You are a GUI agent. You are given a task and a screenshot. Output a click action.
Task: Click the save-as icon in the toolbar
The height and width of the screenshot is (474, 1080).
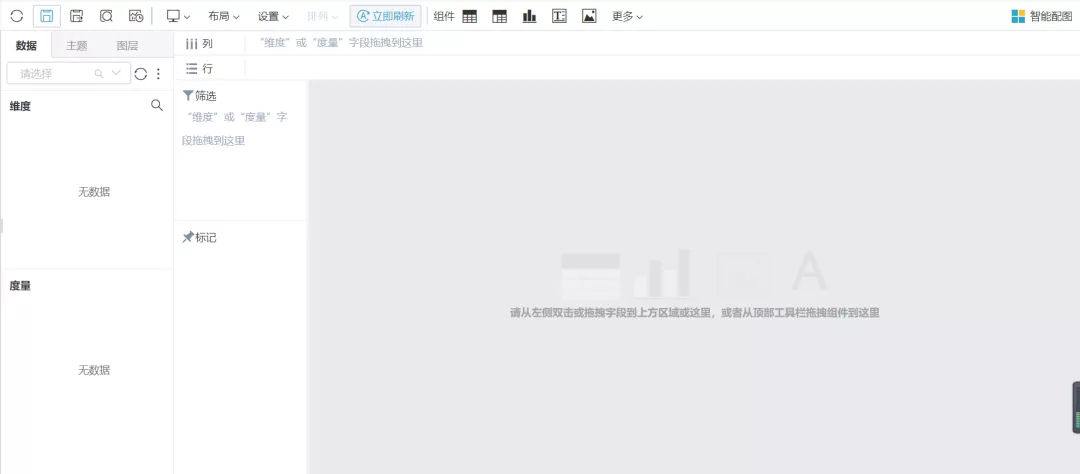[x=76, y=16]
